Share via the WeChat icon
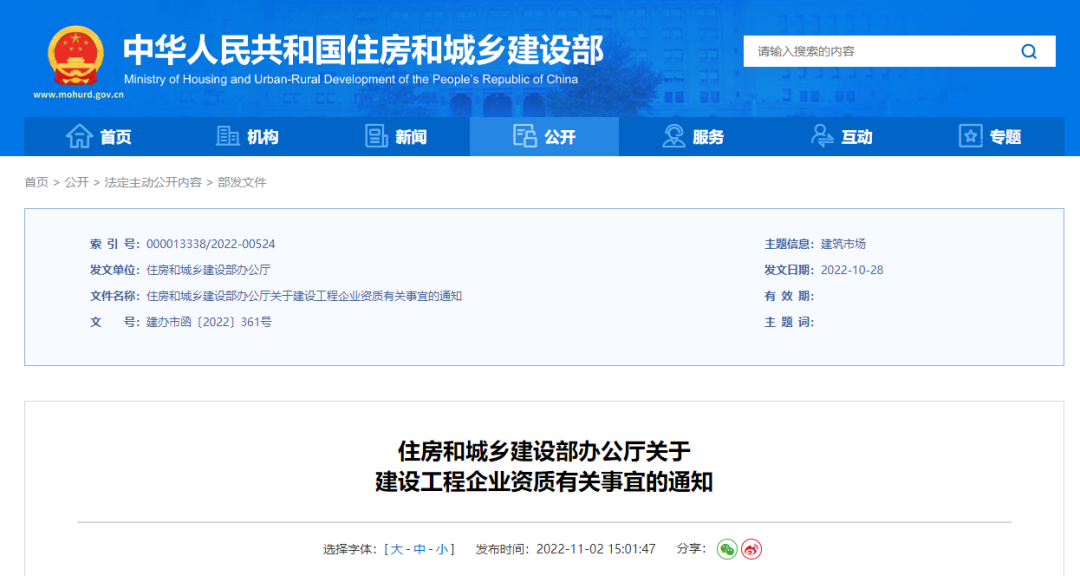 (727, 549)
